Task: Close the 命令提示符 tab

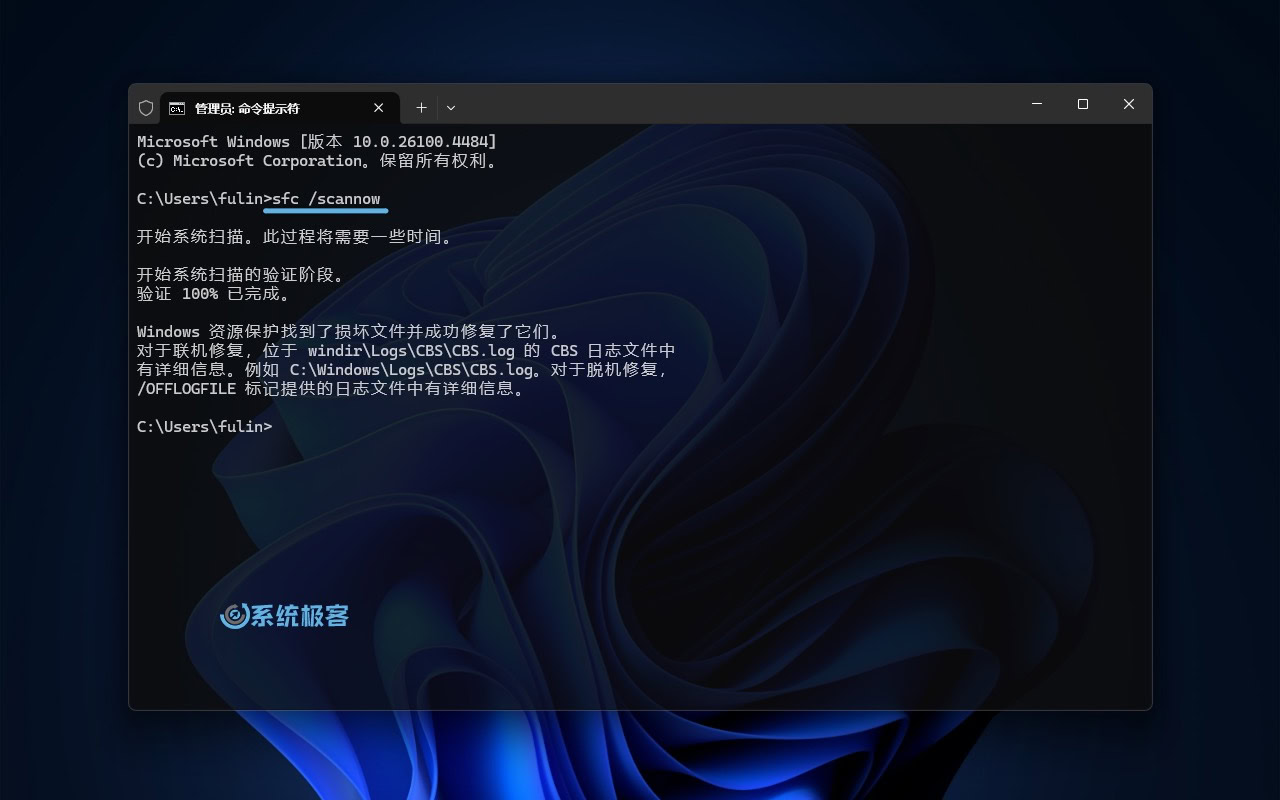Action: pyautogui.click(x=379, y=108)
